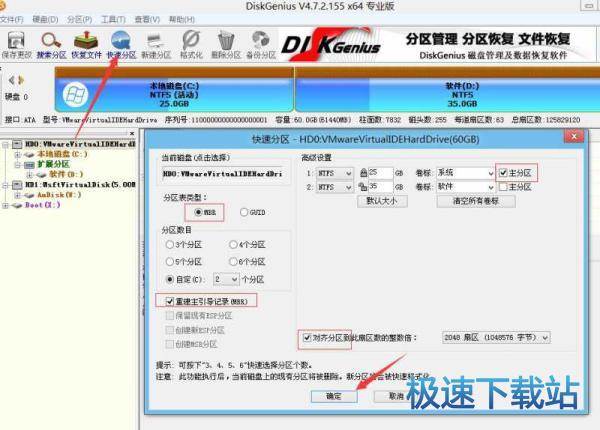Viewport: 600px width, 430px height.
Task: Open the Search Partition (搜索分区) tool
Action: [51, 45]
